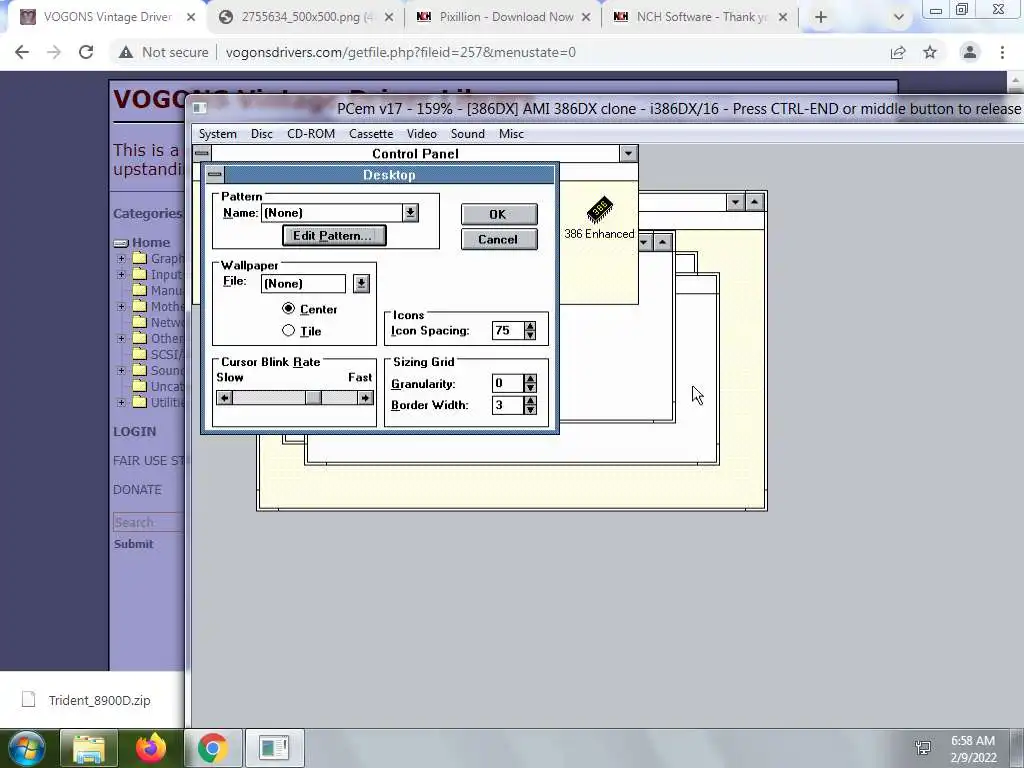Switch to the Pixillion Download Now tab
This screenshot has width=1024, height=768.
(503, 17)
